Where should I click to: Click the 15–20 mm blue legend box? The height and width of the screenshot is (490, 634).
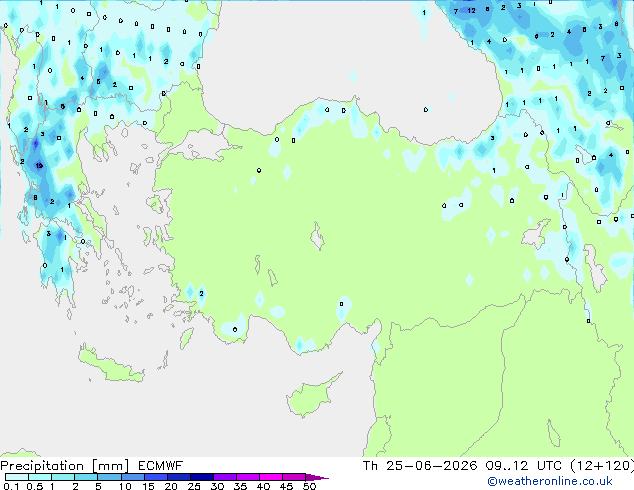[156, 477]
